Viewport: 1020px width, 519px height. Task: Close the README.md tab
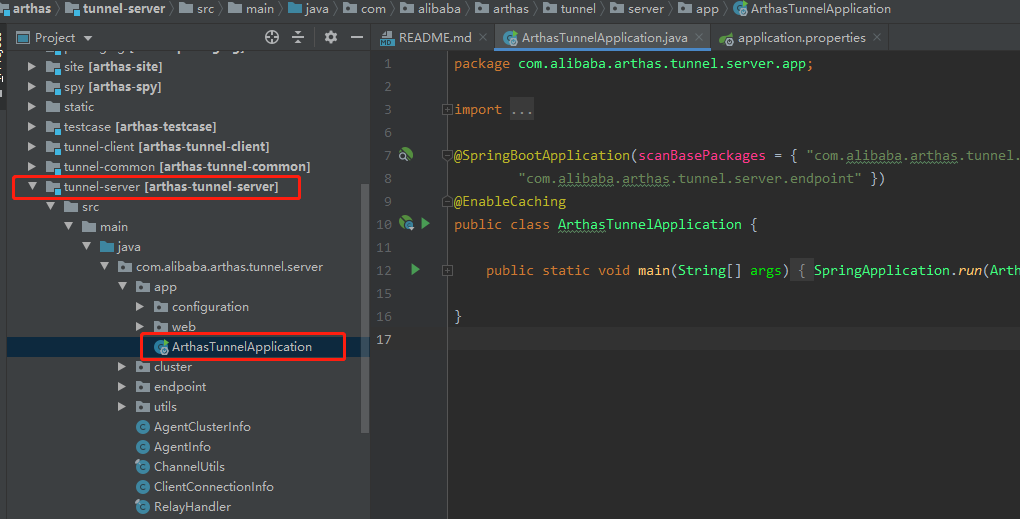click(x=483, y=37)
